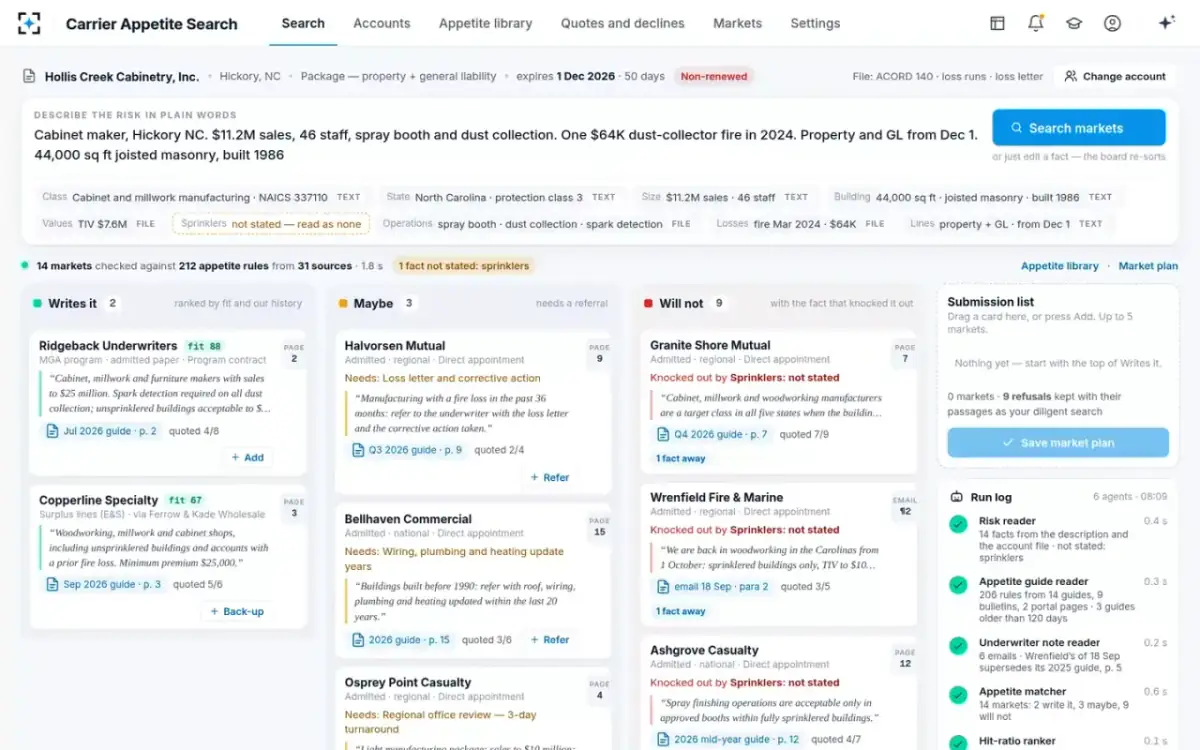The width and height of the screenshot is (1200, 750).
Task: Open Appetite library link beside Market plan
Action: tap(1060, 266)
